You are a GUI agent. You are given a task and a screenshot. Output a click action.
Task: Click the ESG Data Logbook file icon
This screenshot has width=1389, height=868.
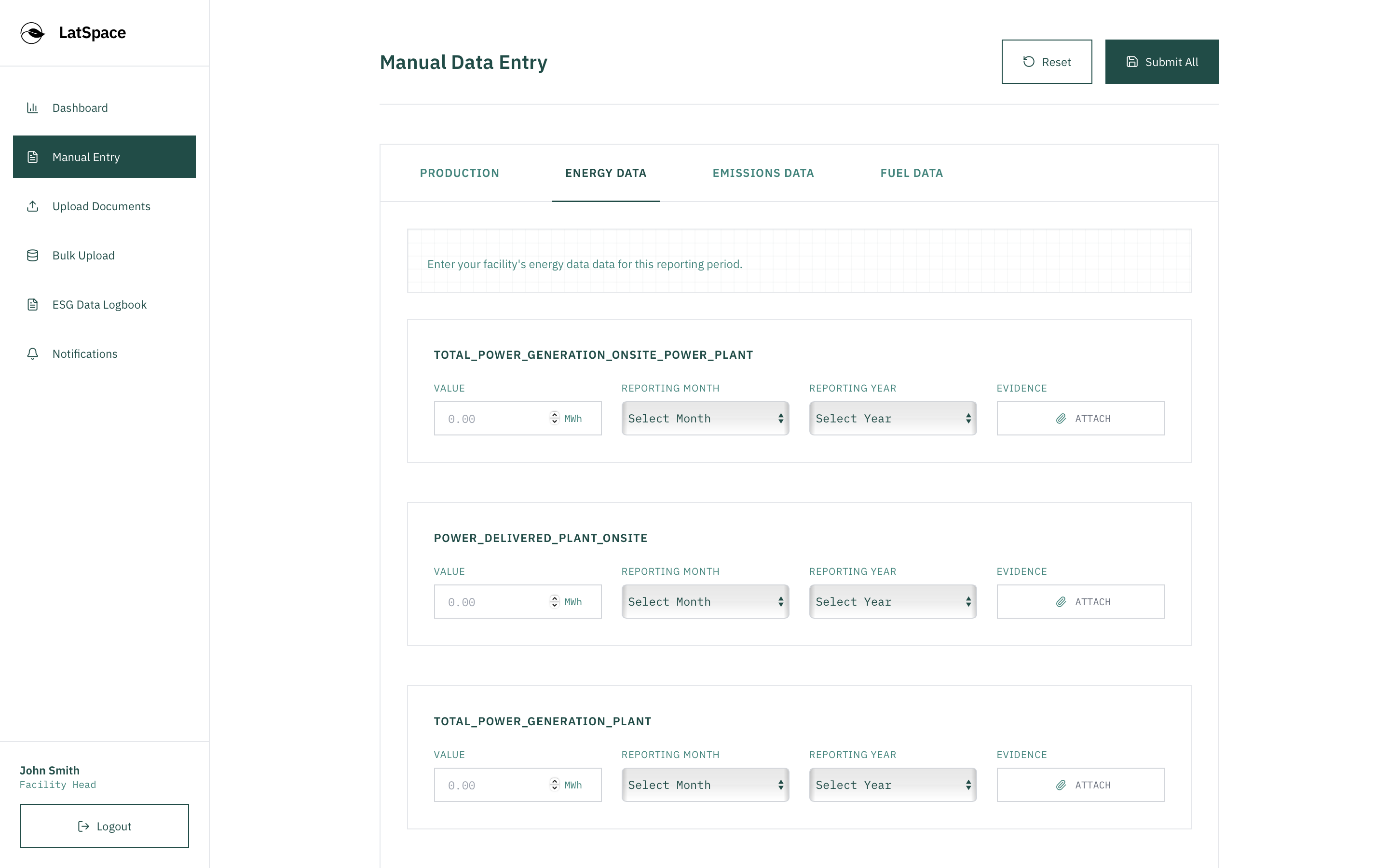tap(33, 304)
